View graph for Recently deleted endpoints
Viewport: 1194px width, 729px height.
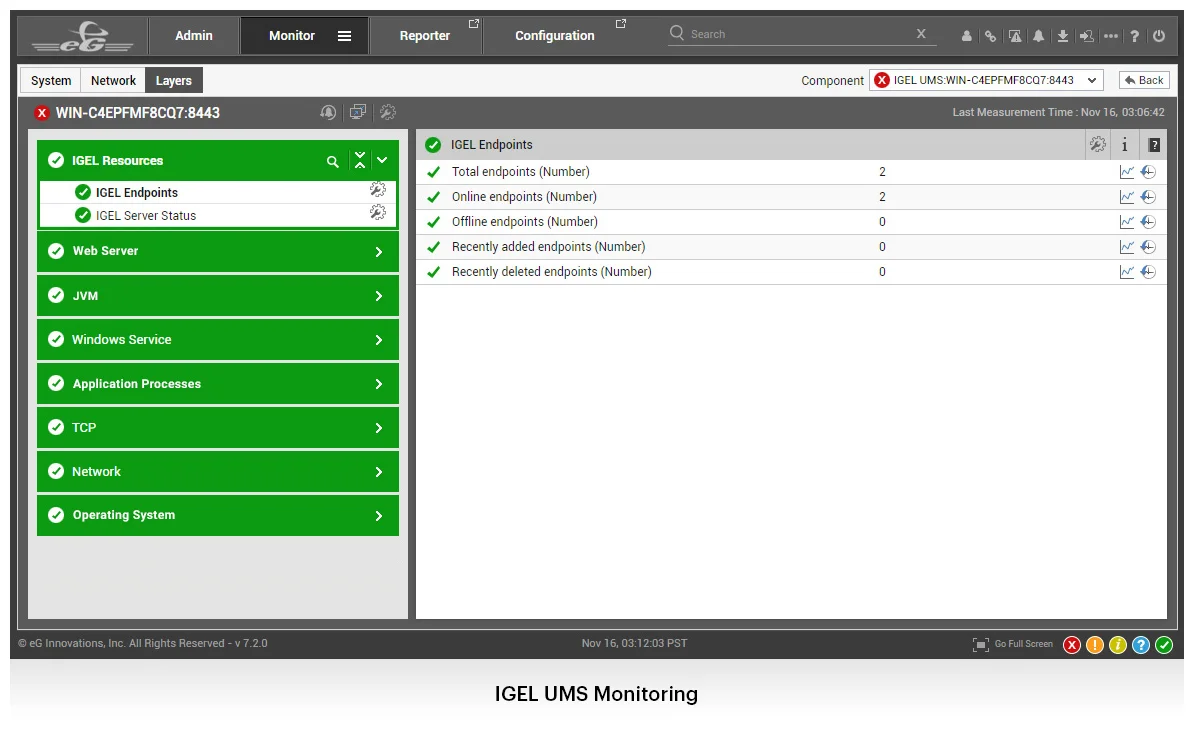point(1127,273)
